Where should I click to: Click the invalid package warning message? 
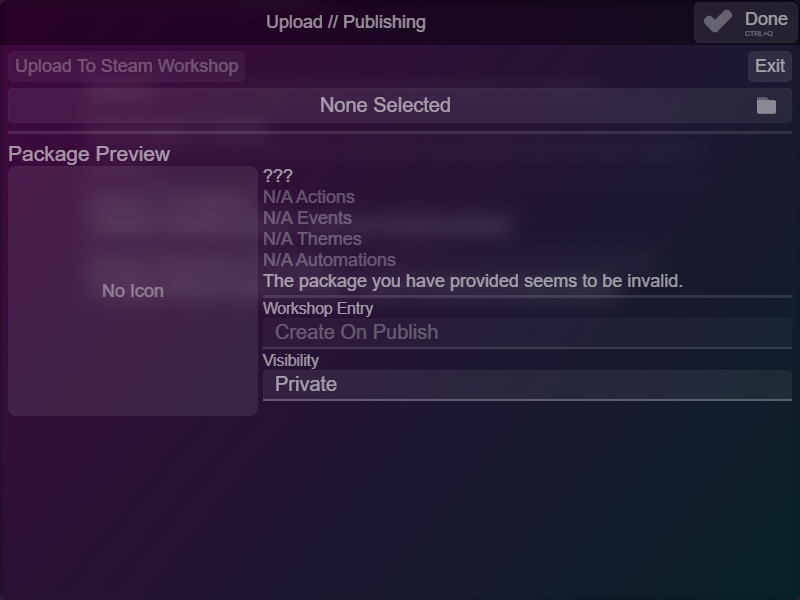[473, 281]
